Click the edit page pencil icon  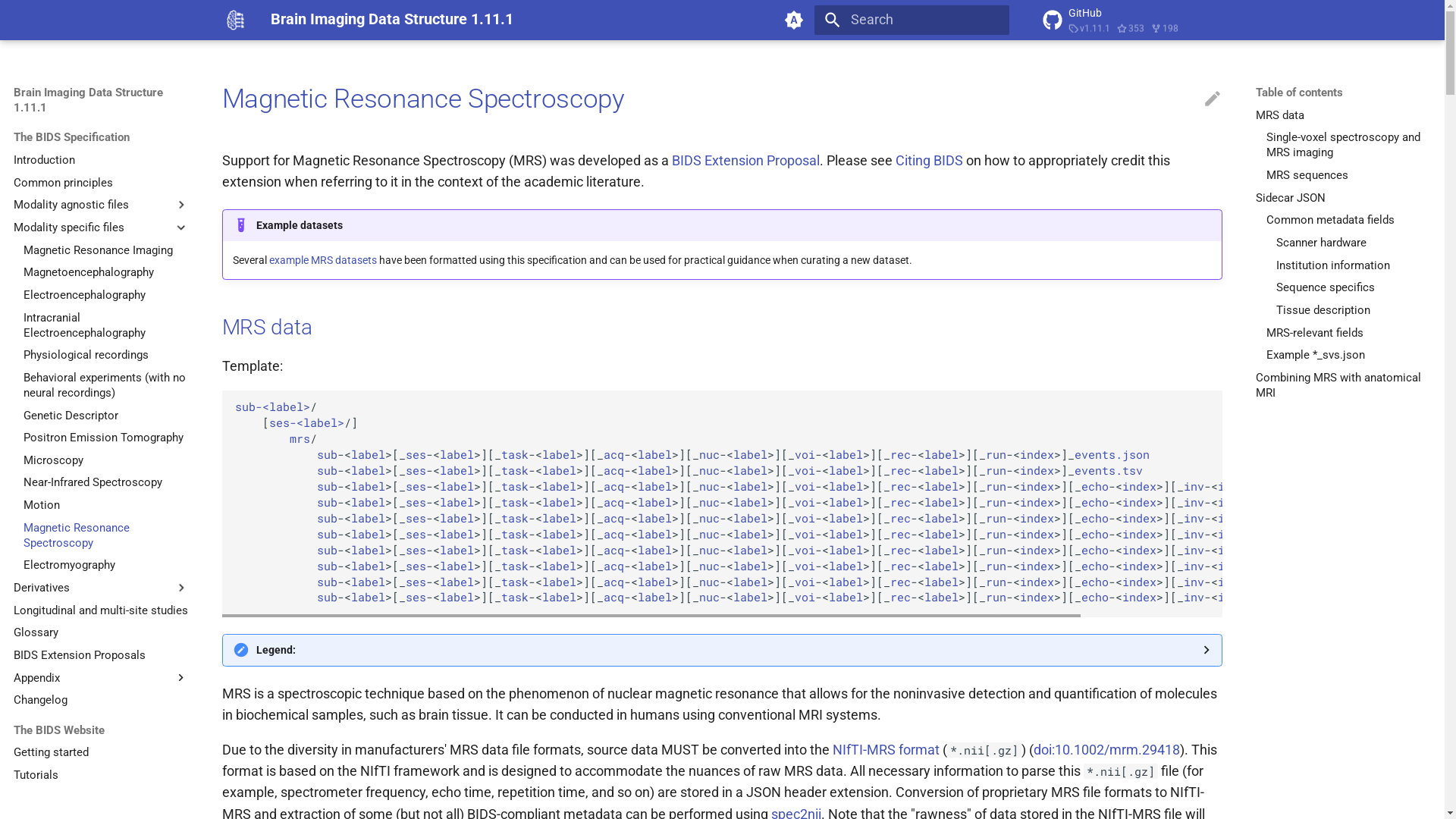point(1212,99)
